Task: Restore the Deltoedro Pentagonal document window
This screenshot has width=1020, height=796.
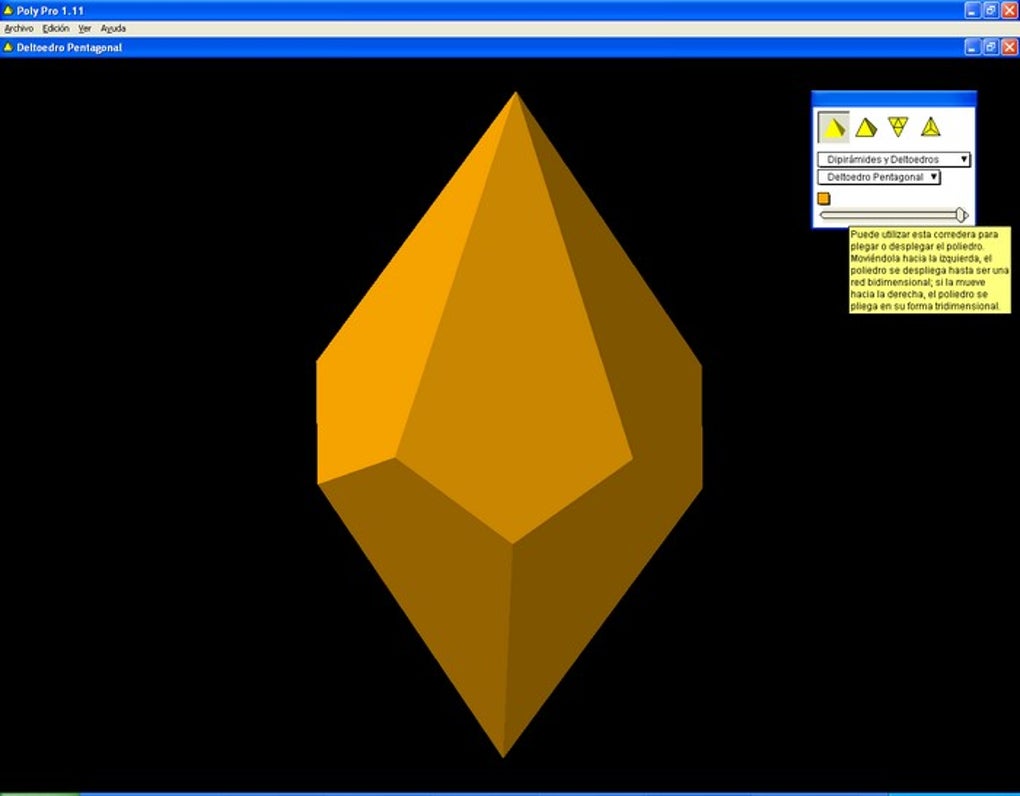Action: (990, 47)
